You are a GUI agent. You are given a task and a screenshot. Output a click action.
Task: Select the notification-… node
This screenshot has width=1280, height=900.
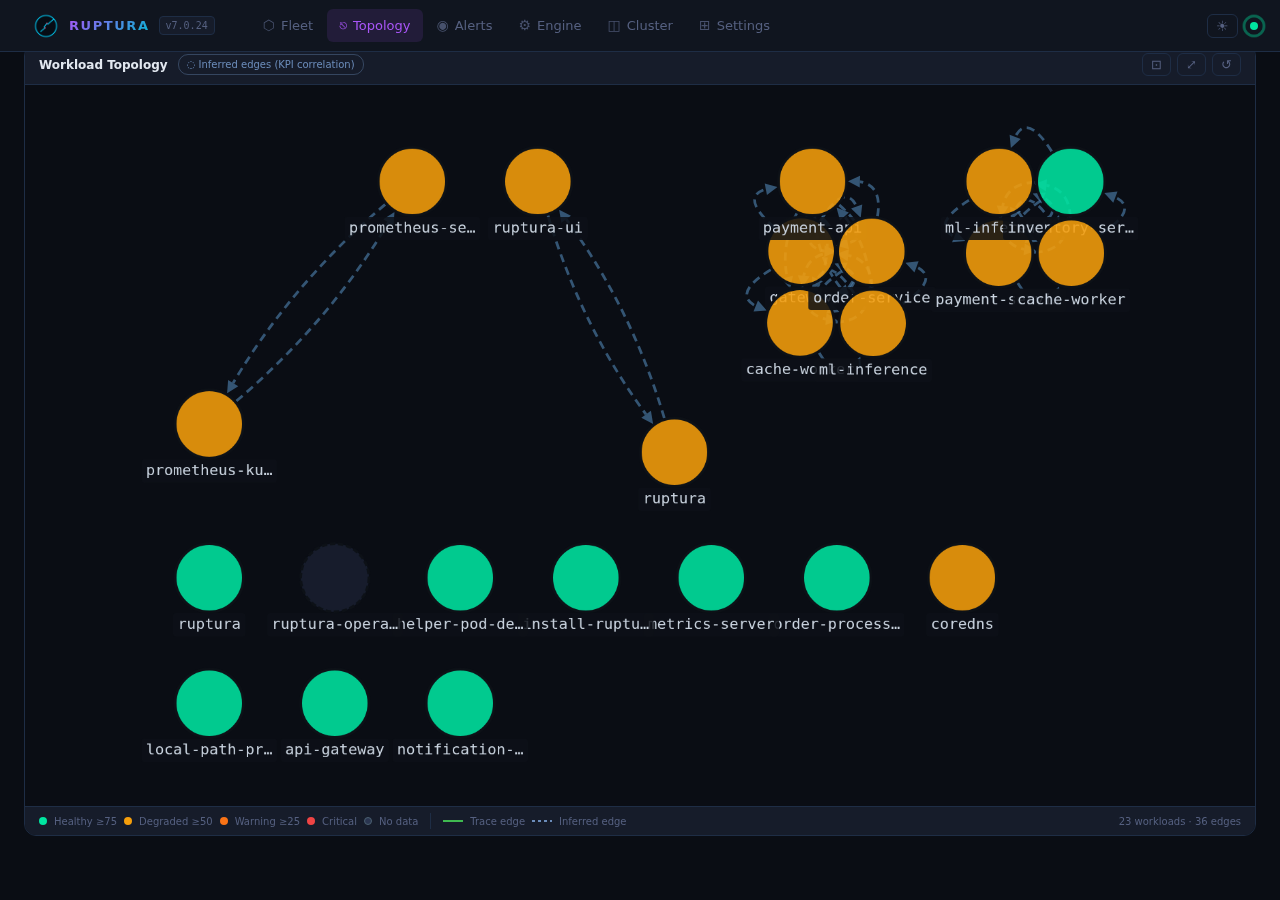click(x=460, y=703)
